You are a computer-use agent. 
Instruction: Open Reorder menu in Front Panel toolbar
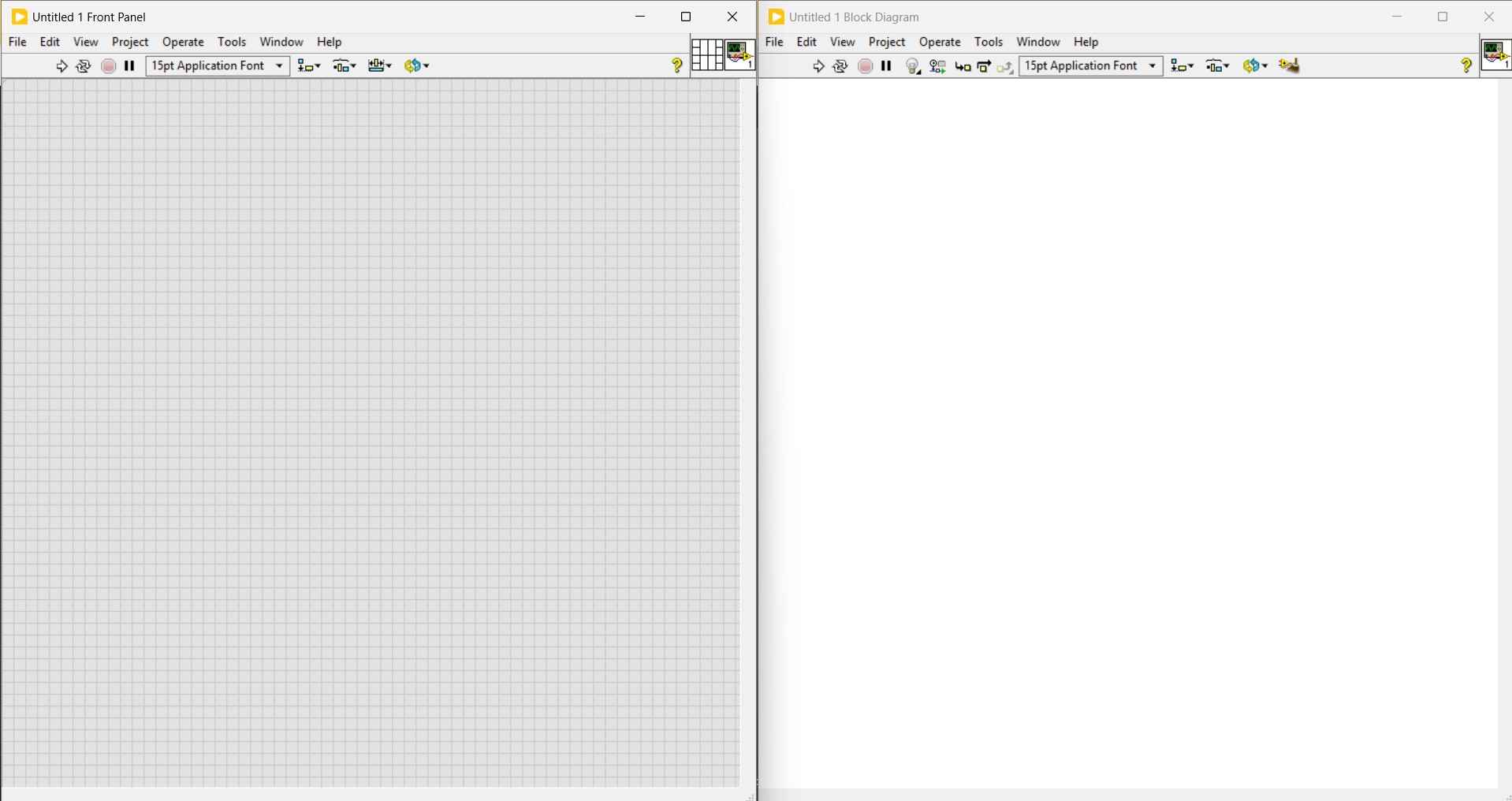(x=417, y=66)
